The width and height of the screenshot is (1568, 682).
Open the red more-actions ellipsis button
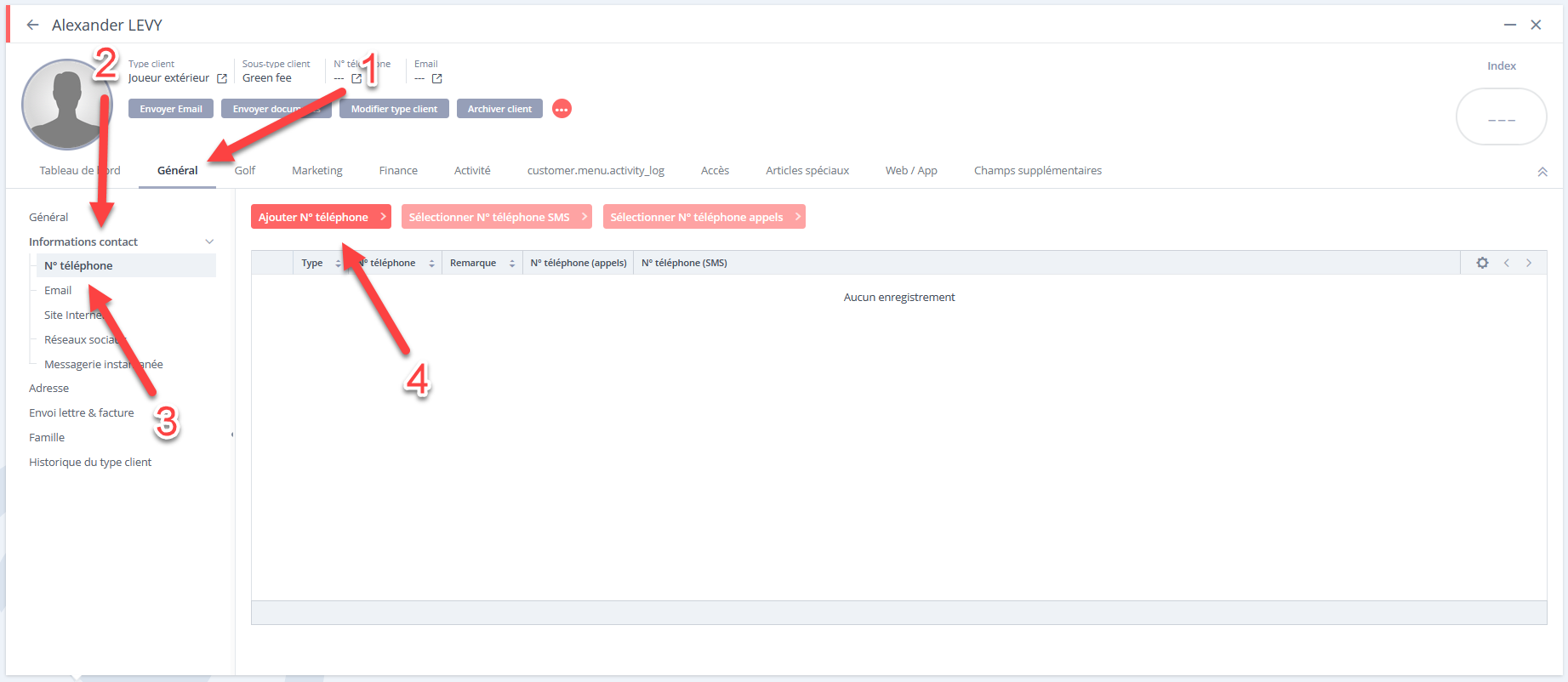click(562, 109)
